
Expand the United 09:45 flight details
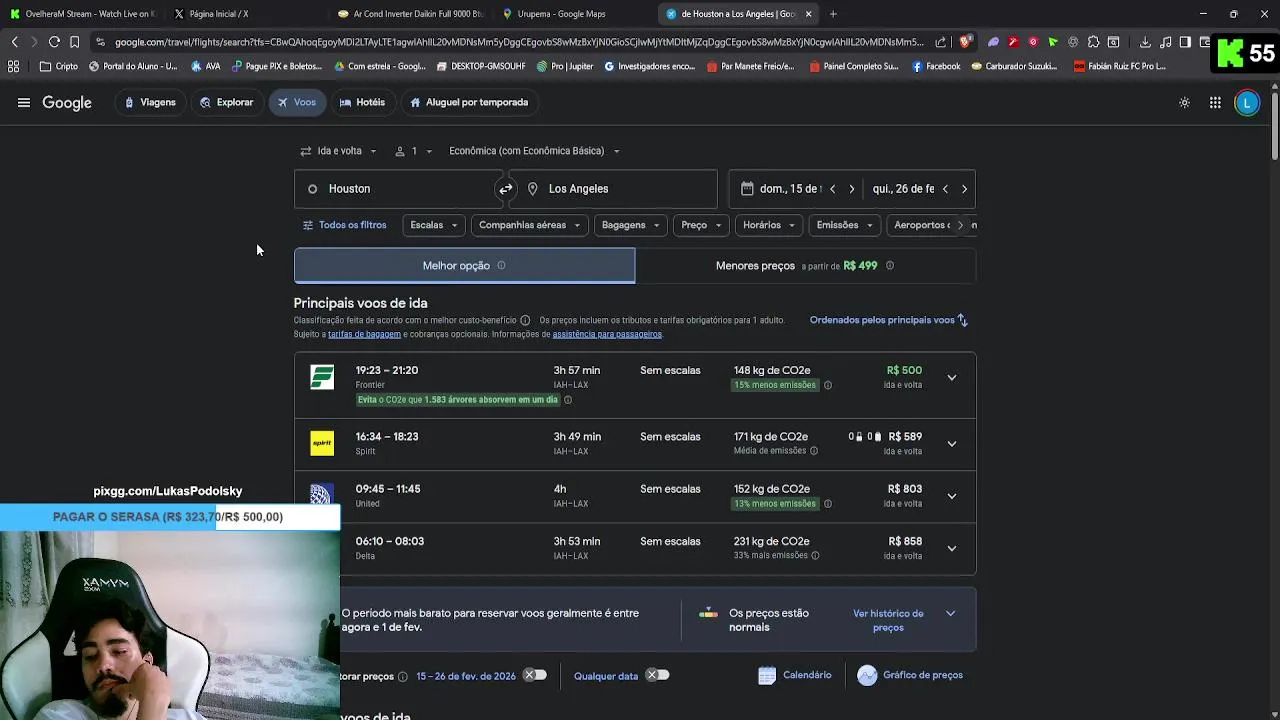952,496
